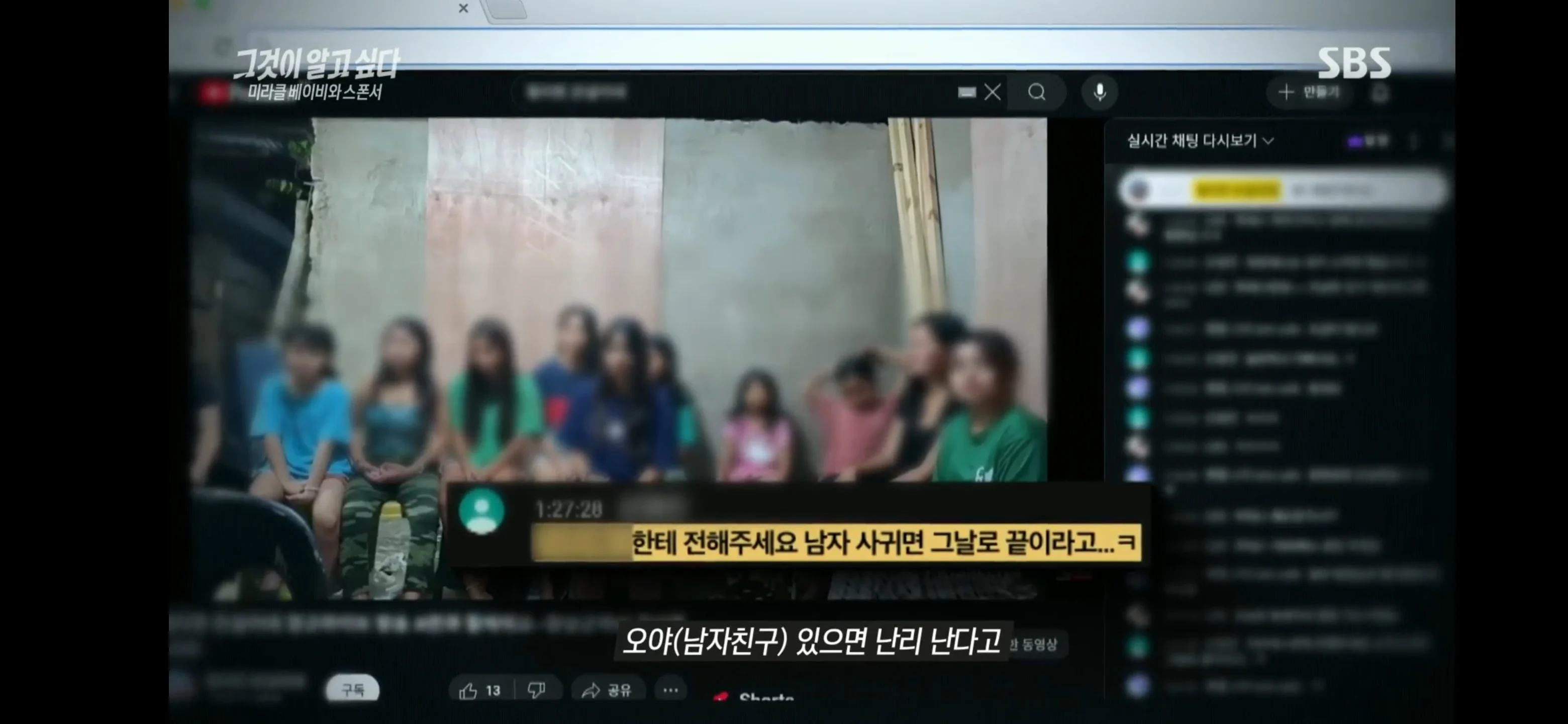Viewport: 1568px width, 724px height.
Task: Click the video player to pause playback
Action: (619, 359)
